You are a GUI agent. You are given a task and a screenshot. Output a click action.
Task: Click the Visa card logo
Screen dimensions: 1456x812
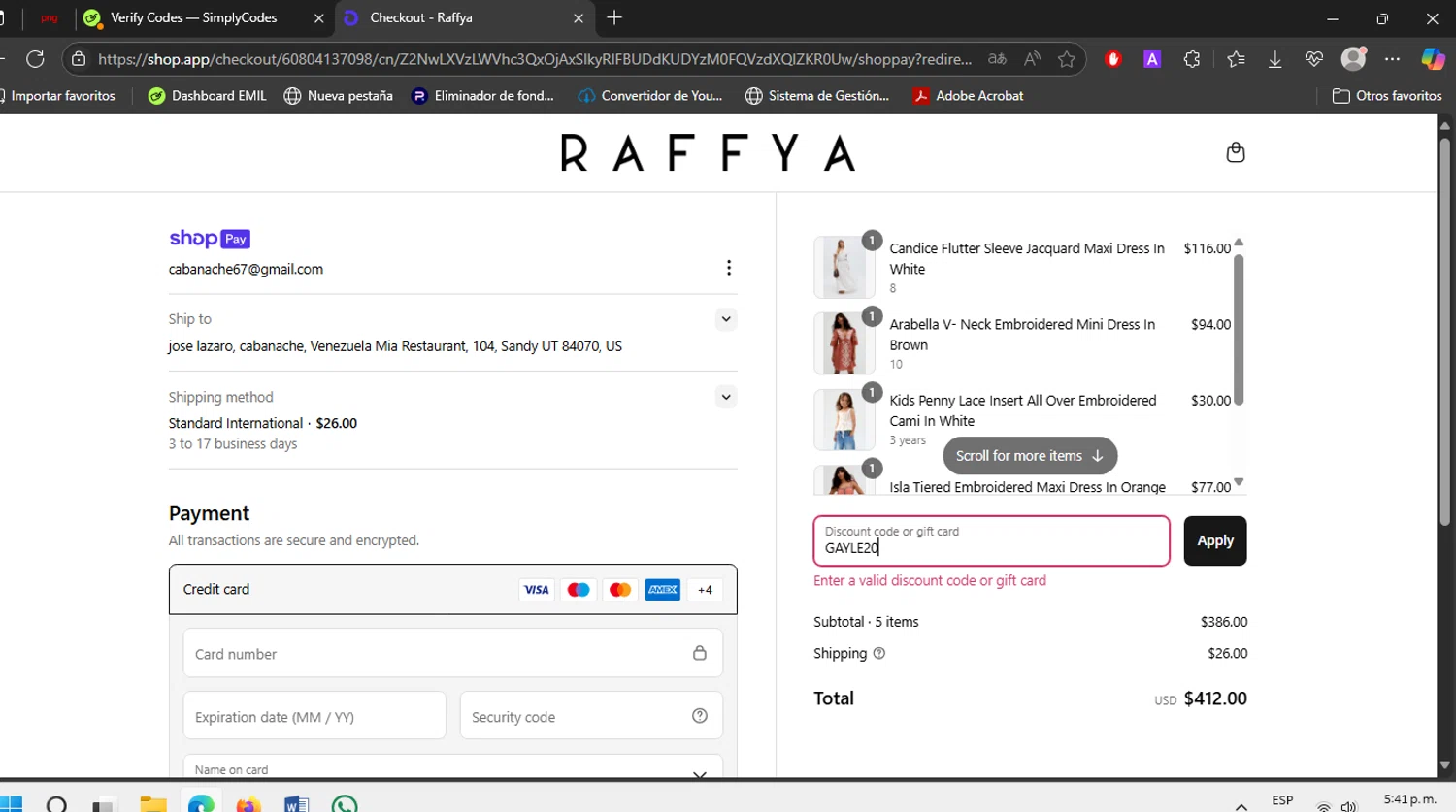[x=536, y=589]
